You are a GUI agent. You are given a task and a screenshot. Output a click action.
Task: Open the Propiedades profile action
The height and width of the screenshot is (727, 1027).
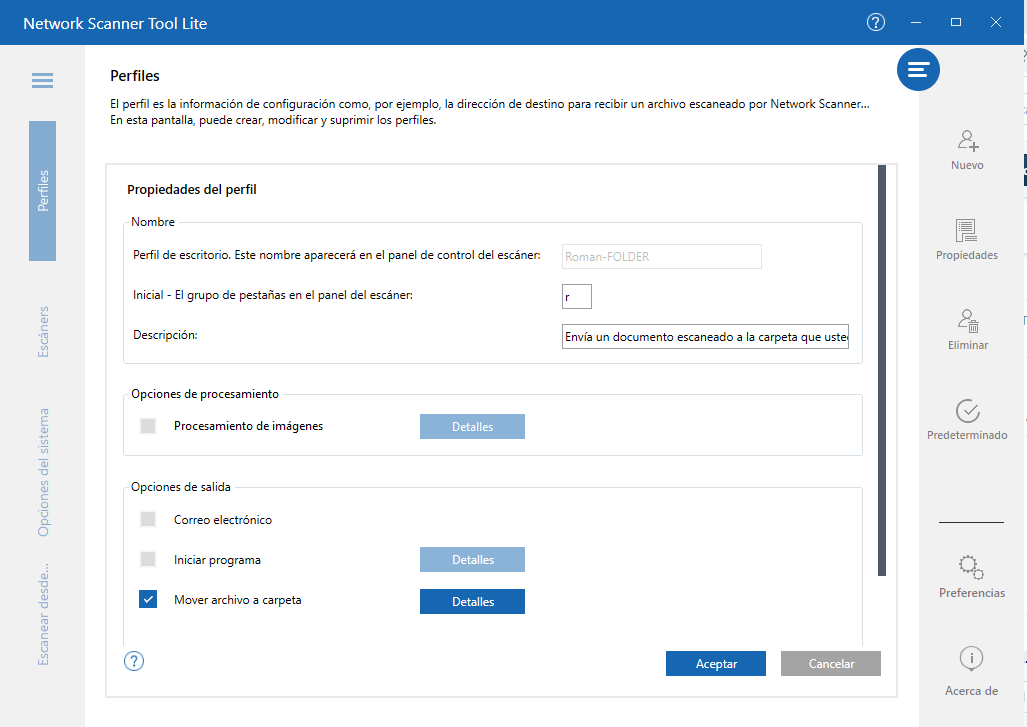click(x=967, y=240)
